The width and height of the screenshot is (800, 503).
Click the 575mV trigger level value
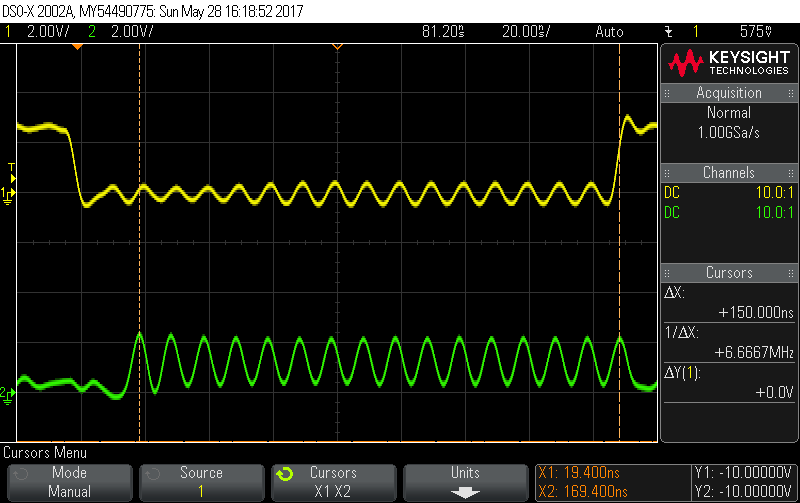[756, 32]
